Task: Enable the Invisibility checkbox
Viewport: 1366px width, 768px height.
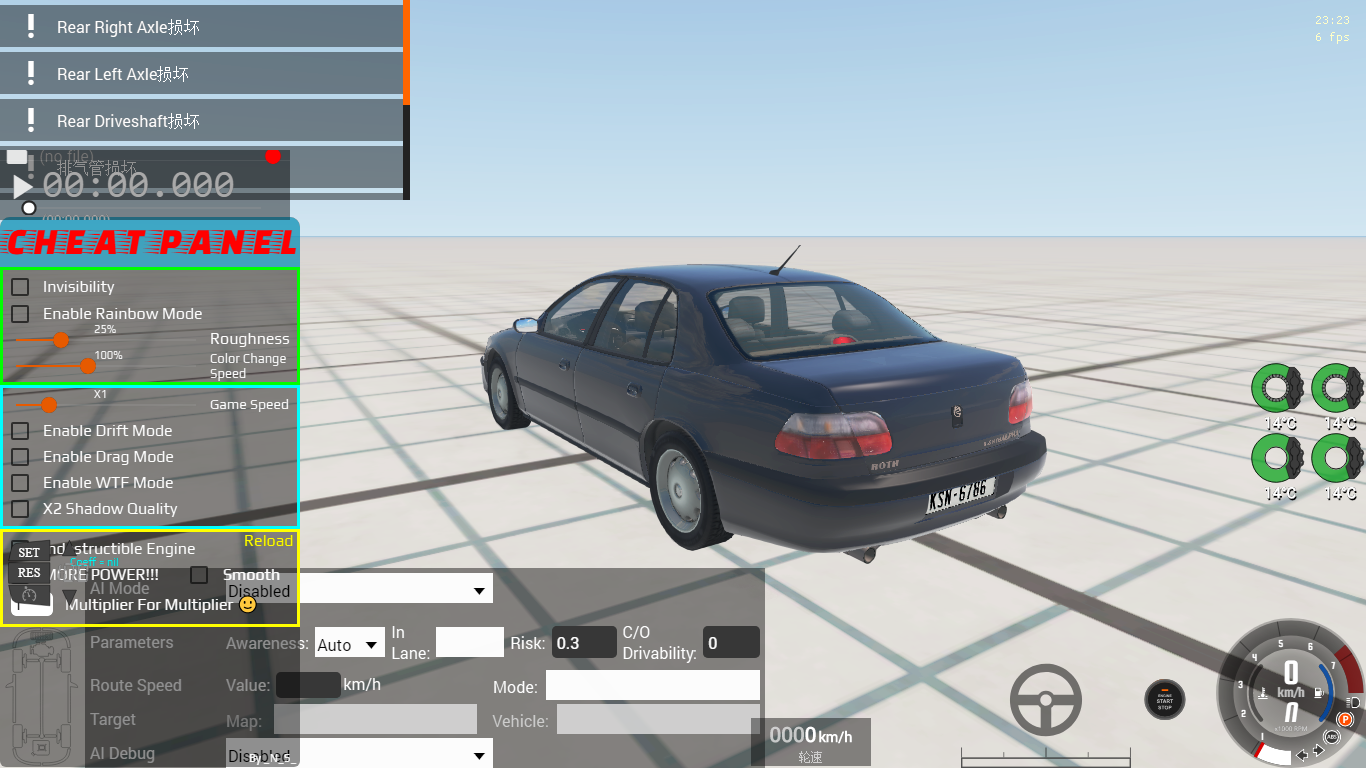Action: (20, 287)
